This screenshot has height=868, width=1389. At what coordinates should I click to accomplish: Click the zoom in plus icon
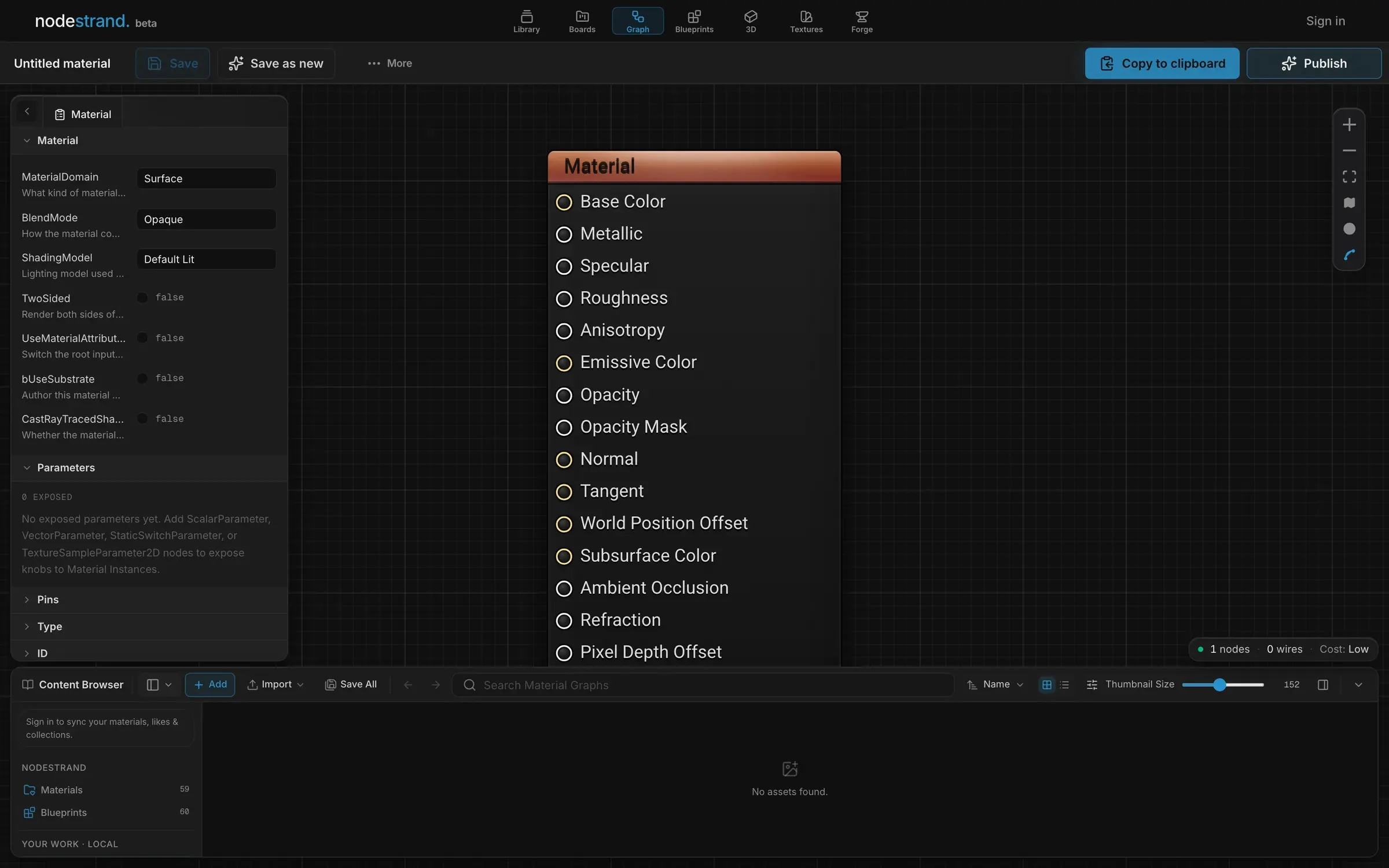tap(1349, 125)
